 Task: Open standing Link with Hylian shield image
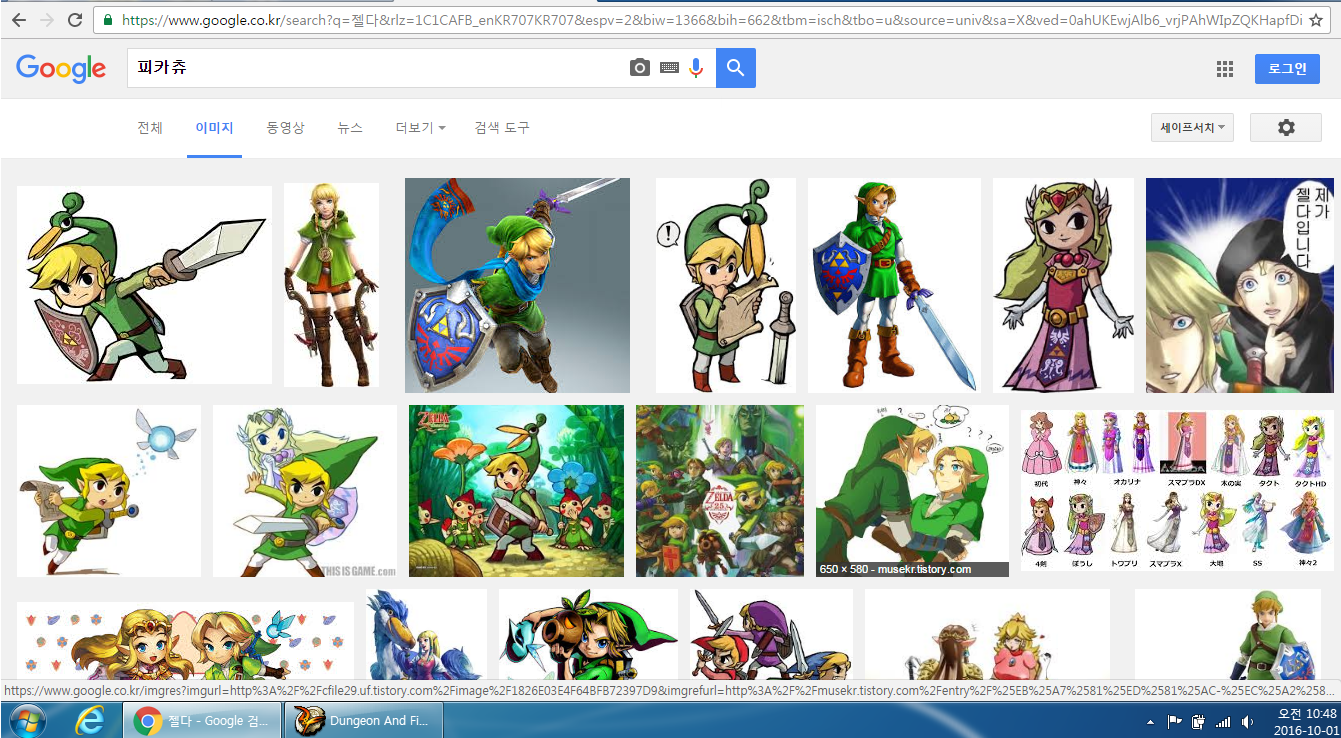tap(894, 285)
